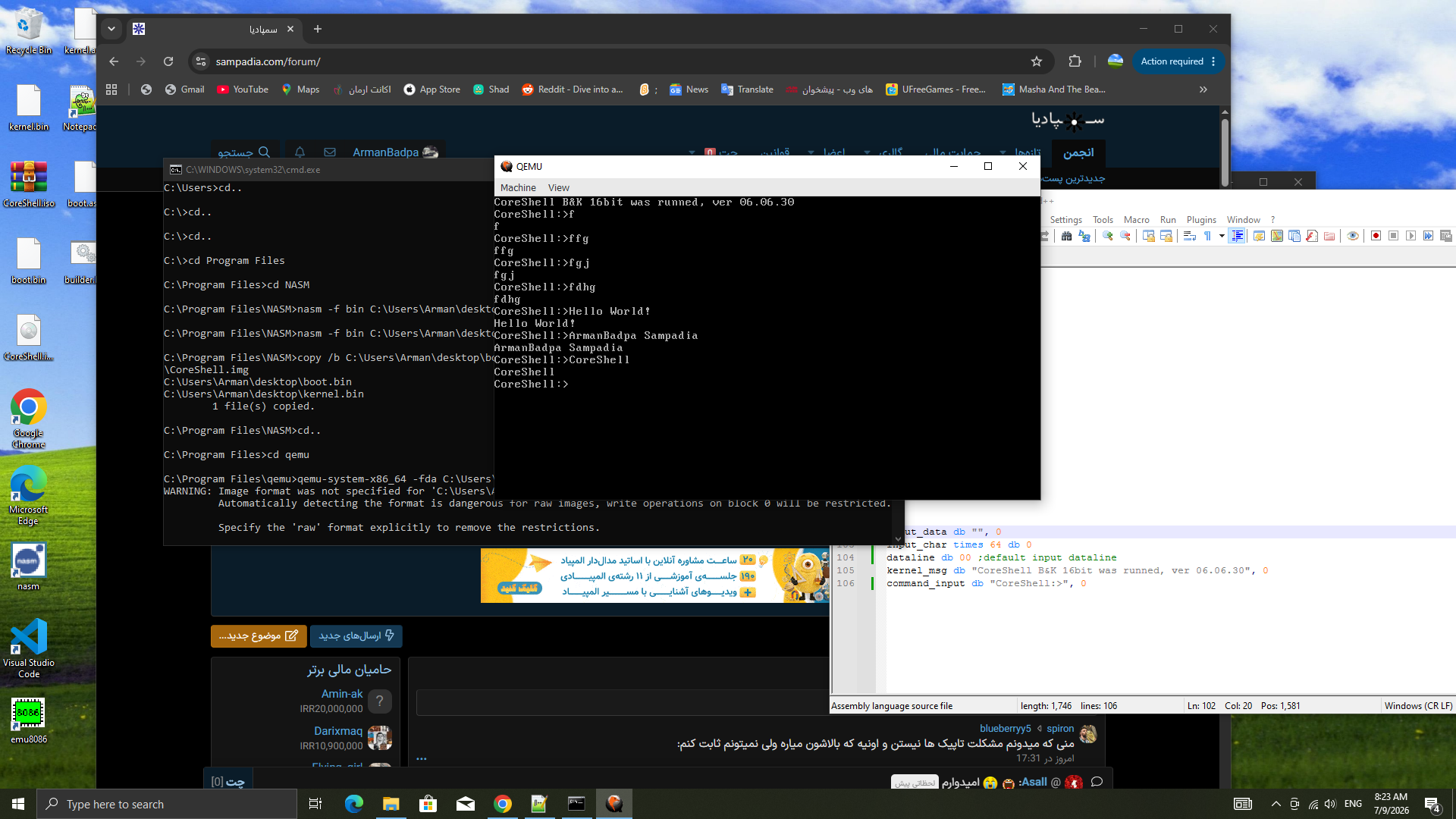Open the Reddit bookmark
This screenshot has width=1456, height=819.
coord(573,89)
